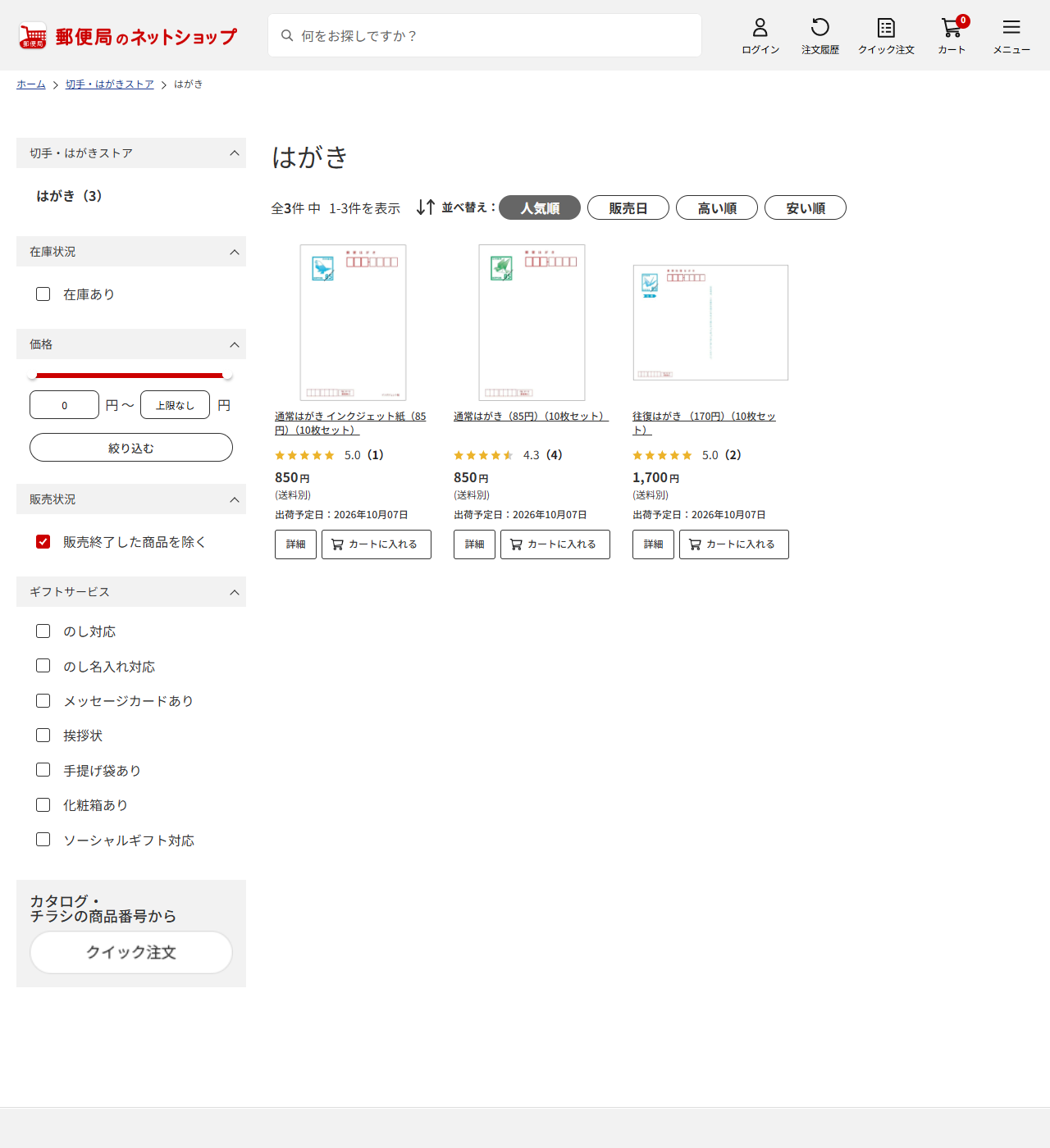Check the 化粧箱あり checkbox
Viewport: 1050px width, 1148px height.
click(x=43, y=804)
